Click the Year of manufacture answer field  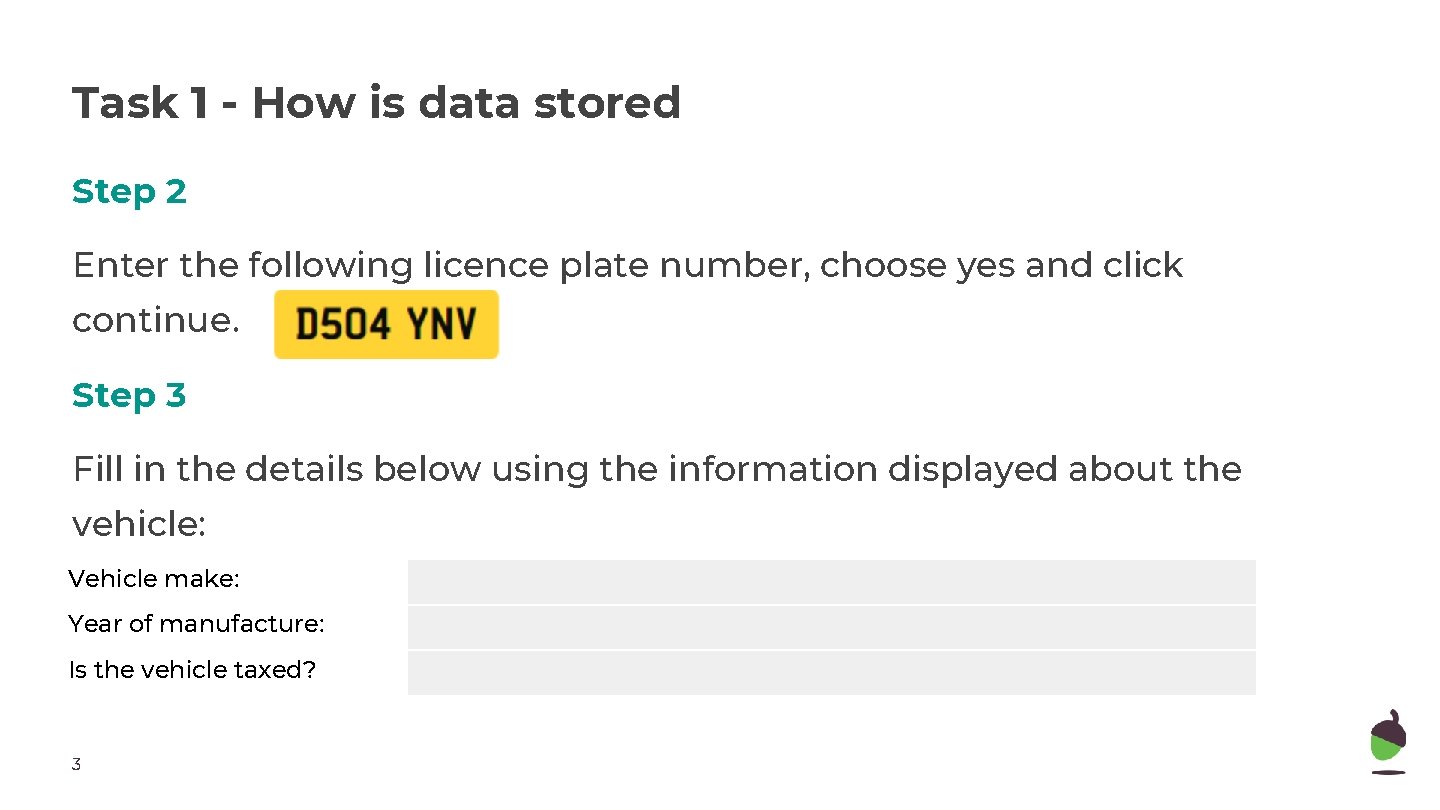pos(831,627)
